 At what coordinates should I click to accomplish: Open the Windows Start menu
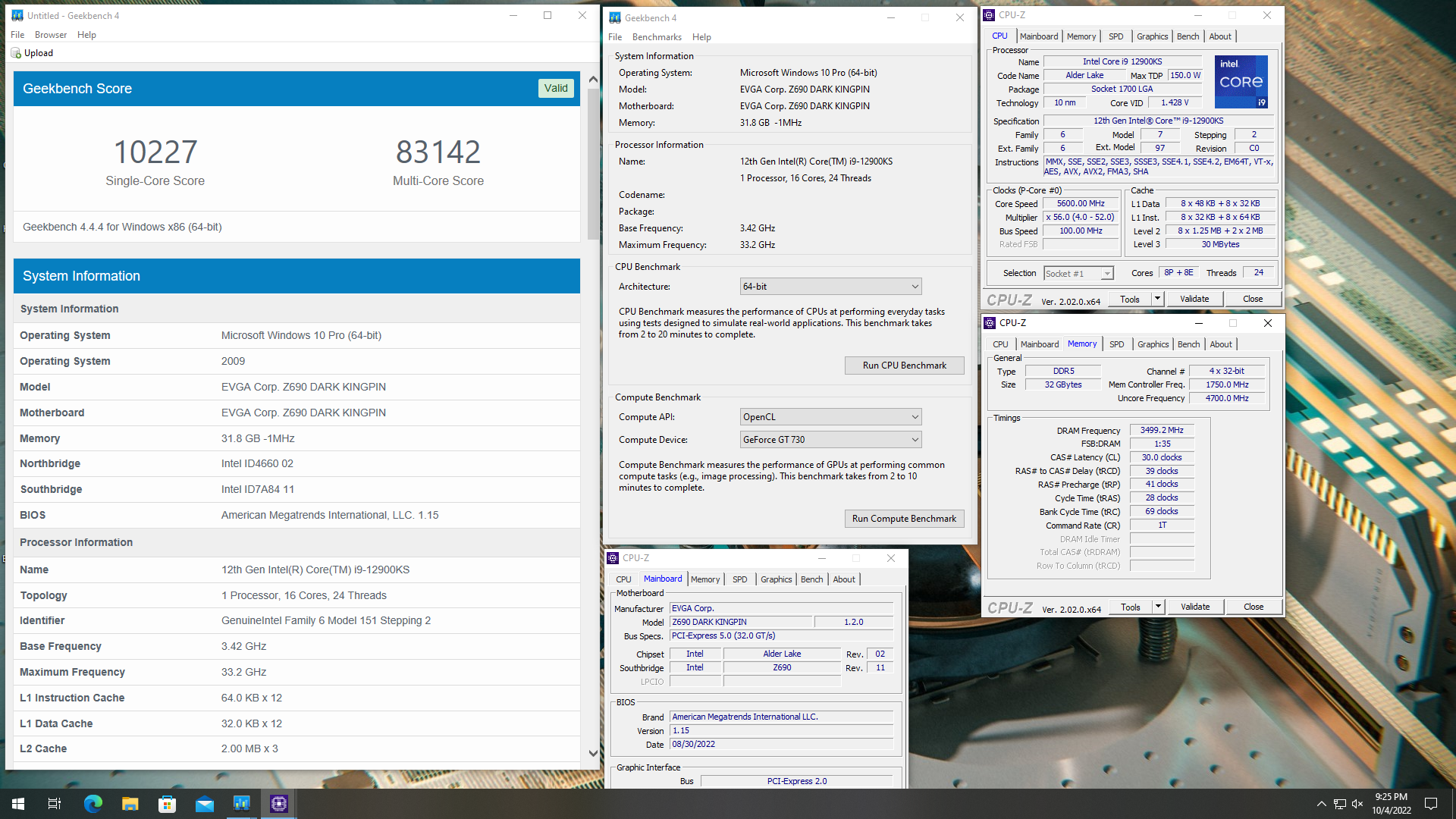click(x=18, y=804)
